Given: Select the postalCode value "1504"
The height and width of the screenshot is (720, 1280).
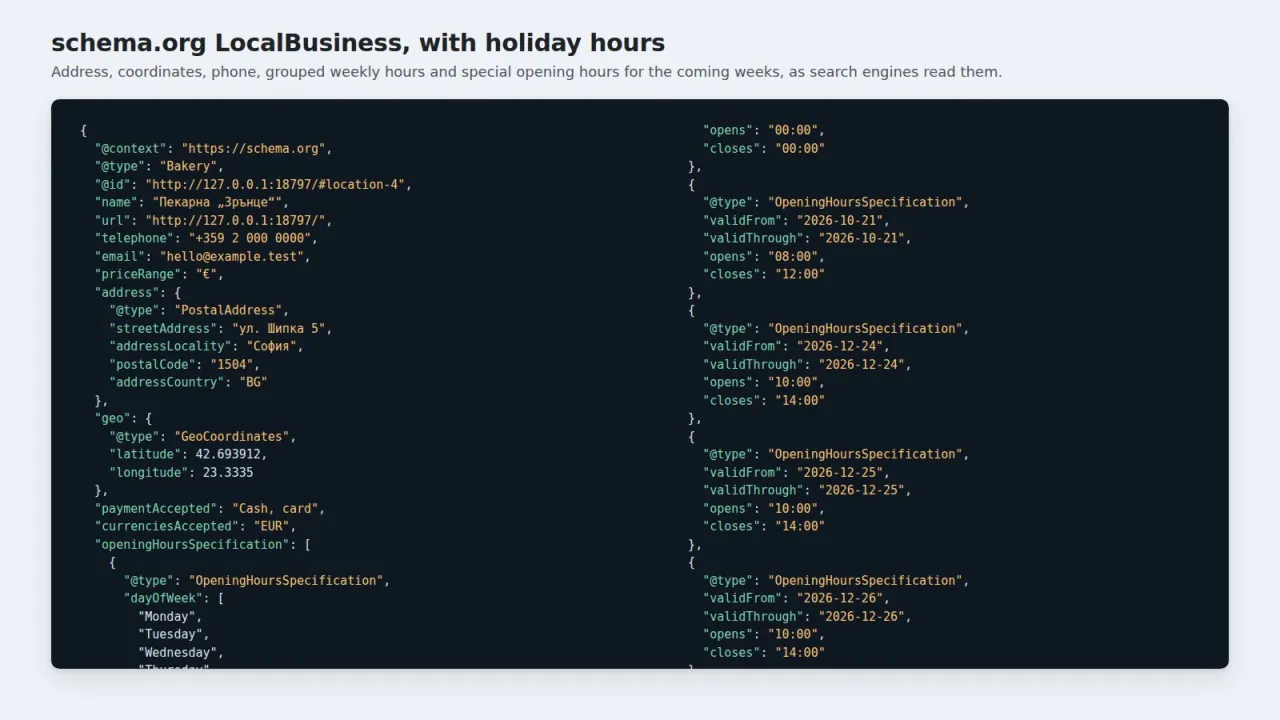Looking at the screenshot, I should click(x=231, y=364).
